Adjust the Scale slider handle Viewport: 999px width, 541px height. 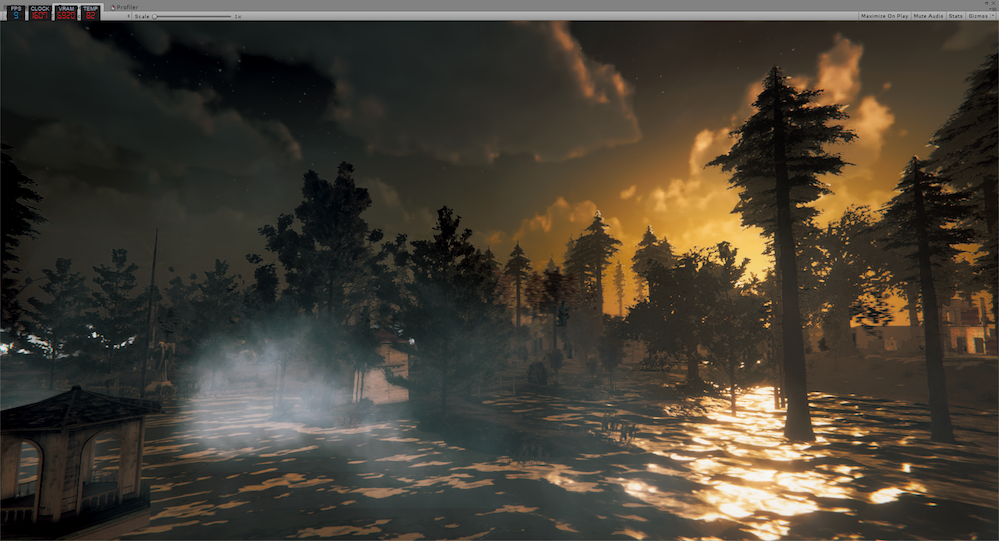[155, 16]
